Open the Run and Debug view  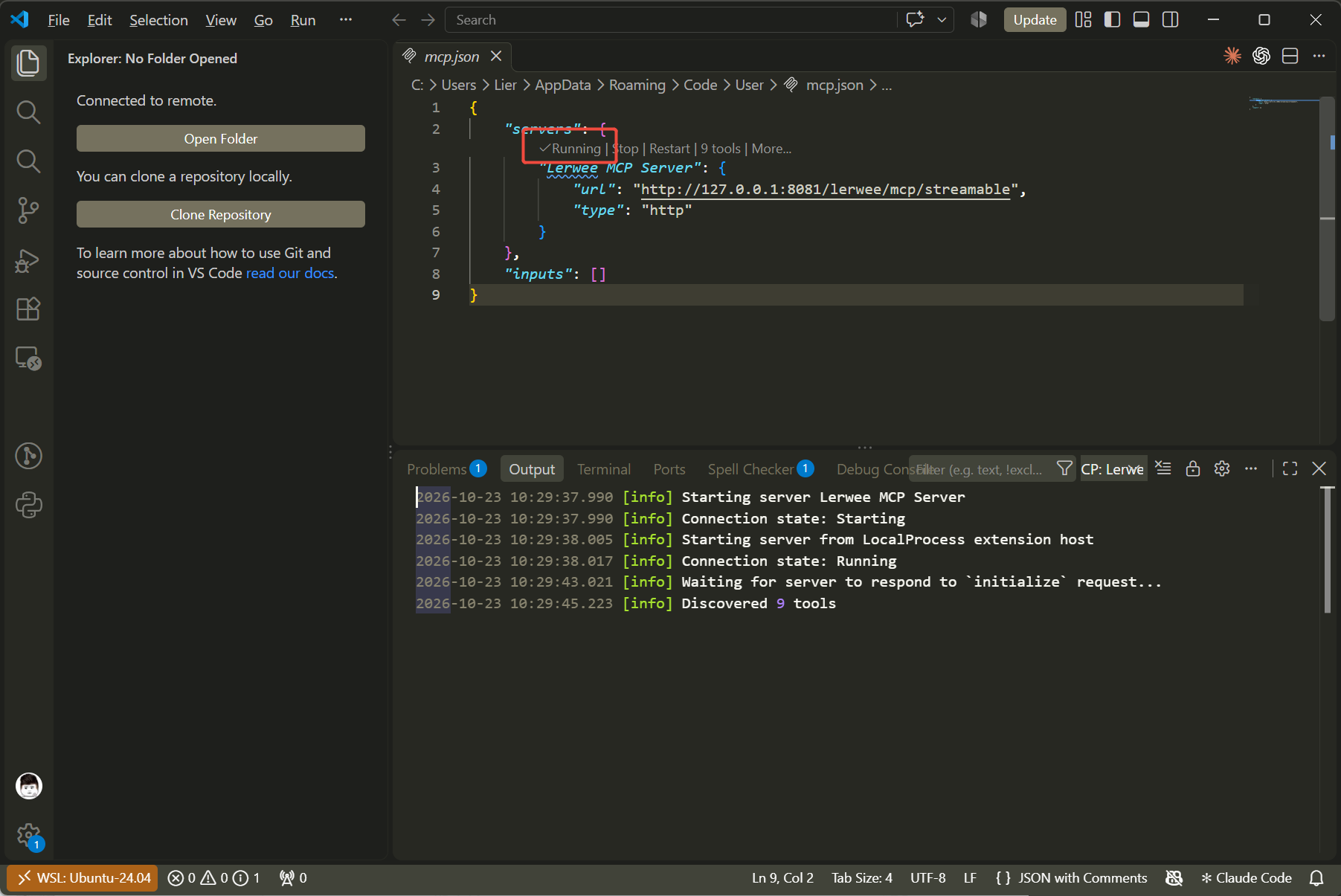28,260
